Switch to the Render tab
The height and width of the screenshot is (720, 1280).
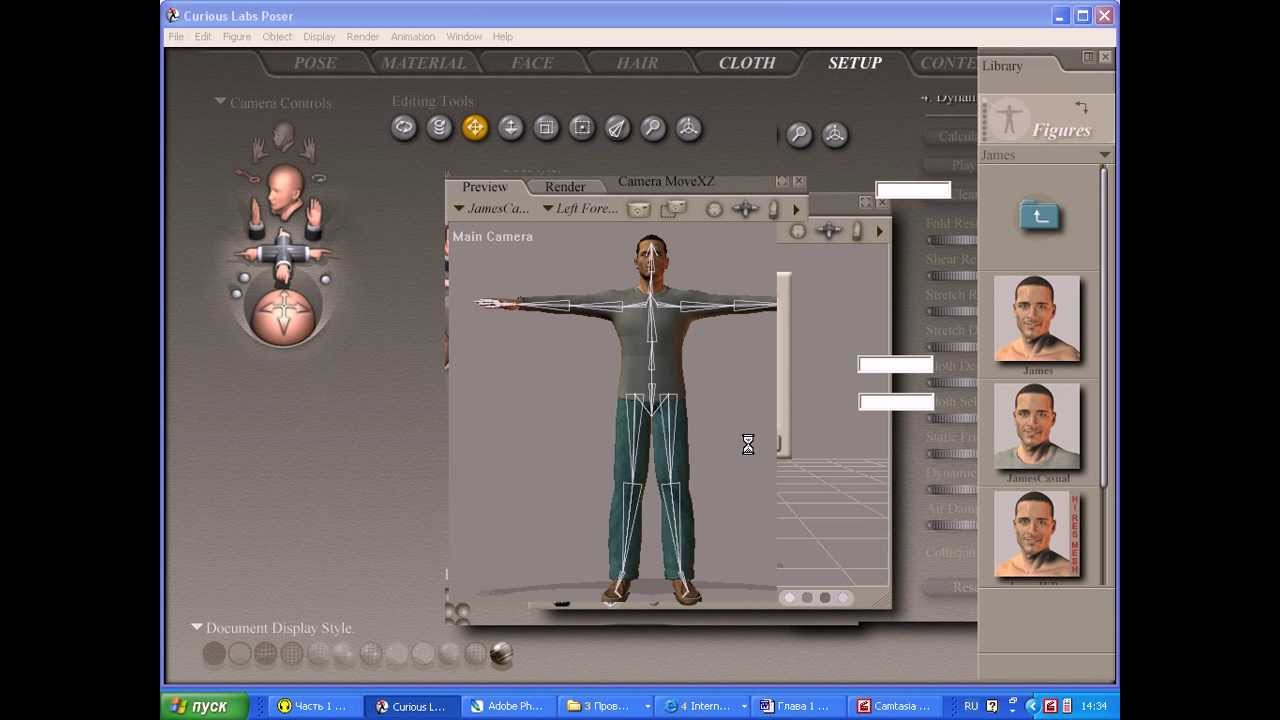click(565, 187)
